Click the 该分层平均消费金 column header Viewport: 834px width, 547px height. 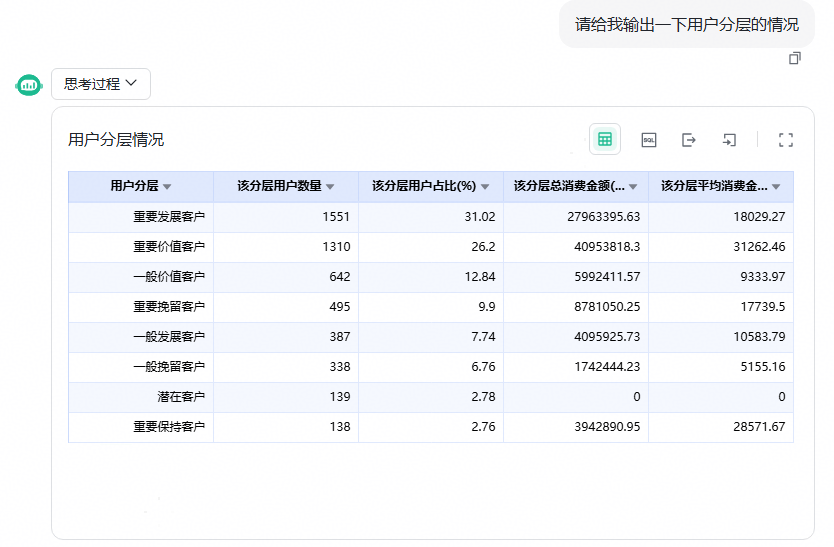click(x=721, y=187)
